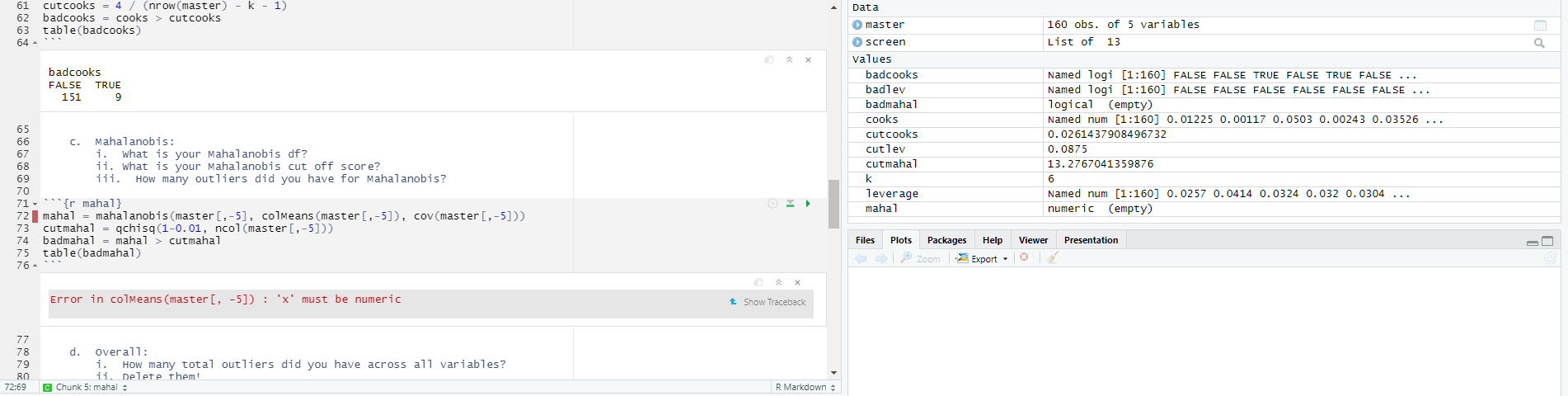Click the table(badmahal) code line
The image size is (1568, 396).
point(92,253)
